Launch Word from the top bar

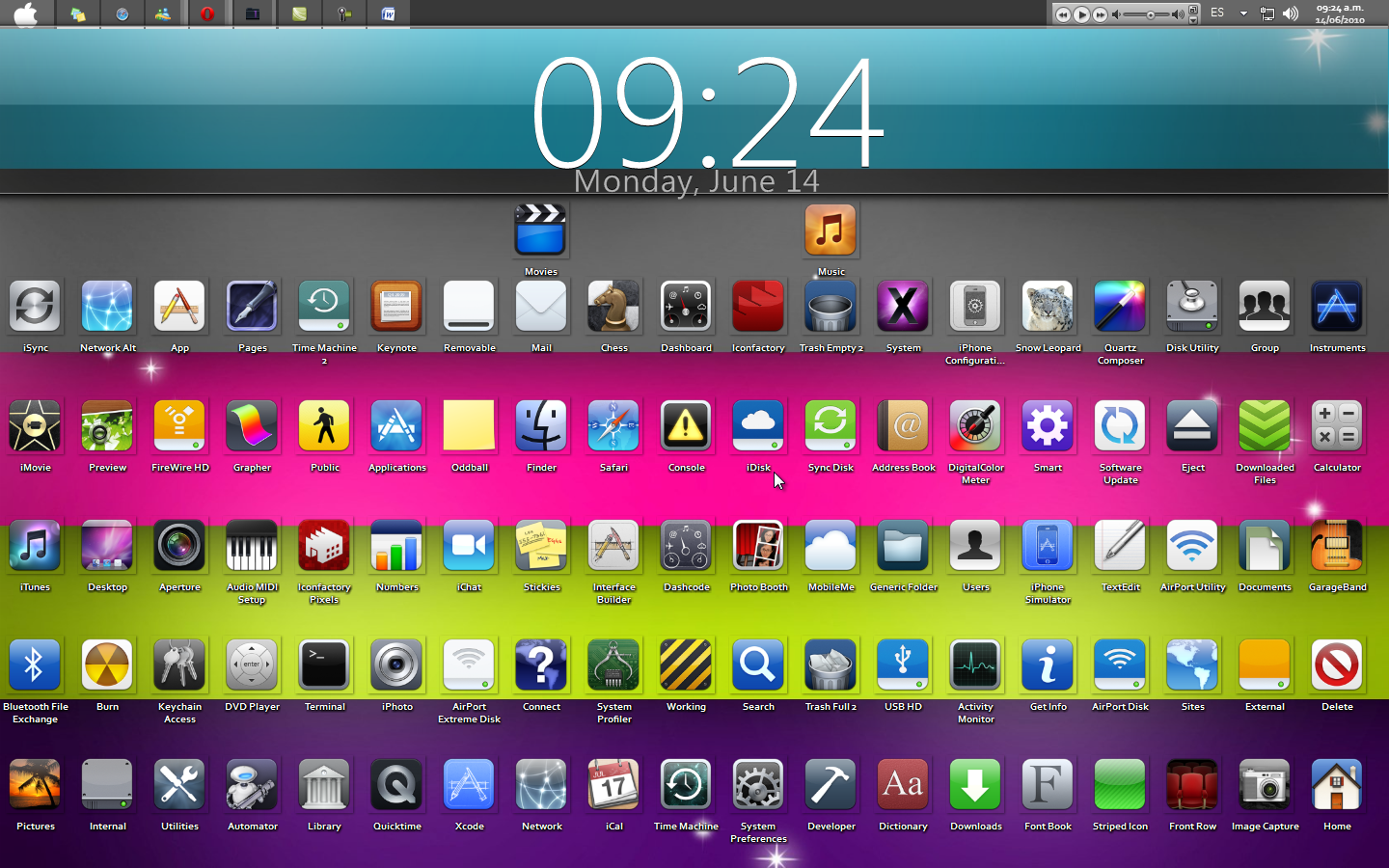[x=388, y=14]
